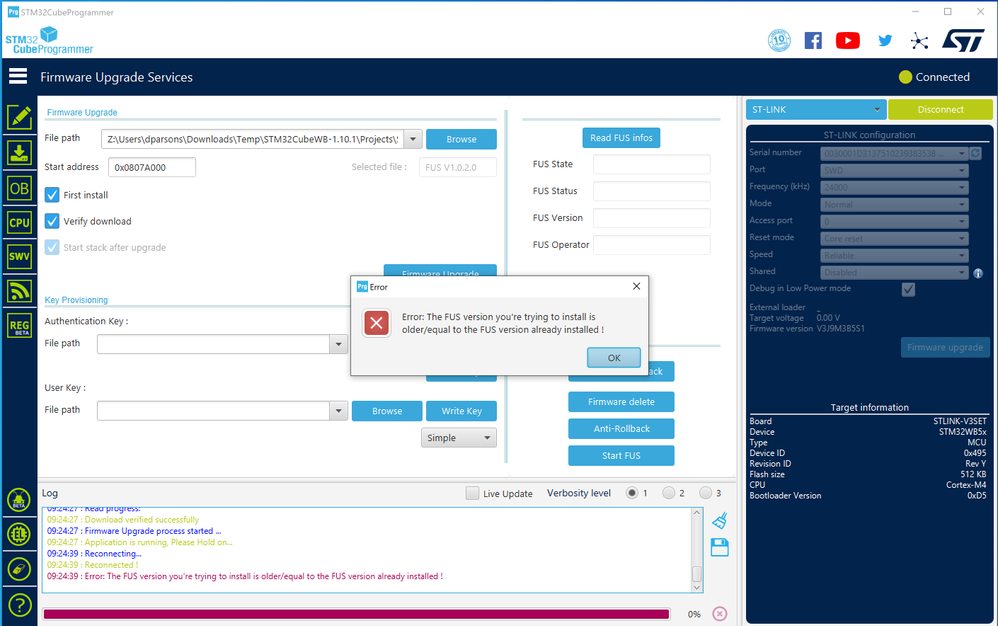Click the Firmware delete button
Image resolution: width=998 pixels, height=626 pixels.
621,402
